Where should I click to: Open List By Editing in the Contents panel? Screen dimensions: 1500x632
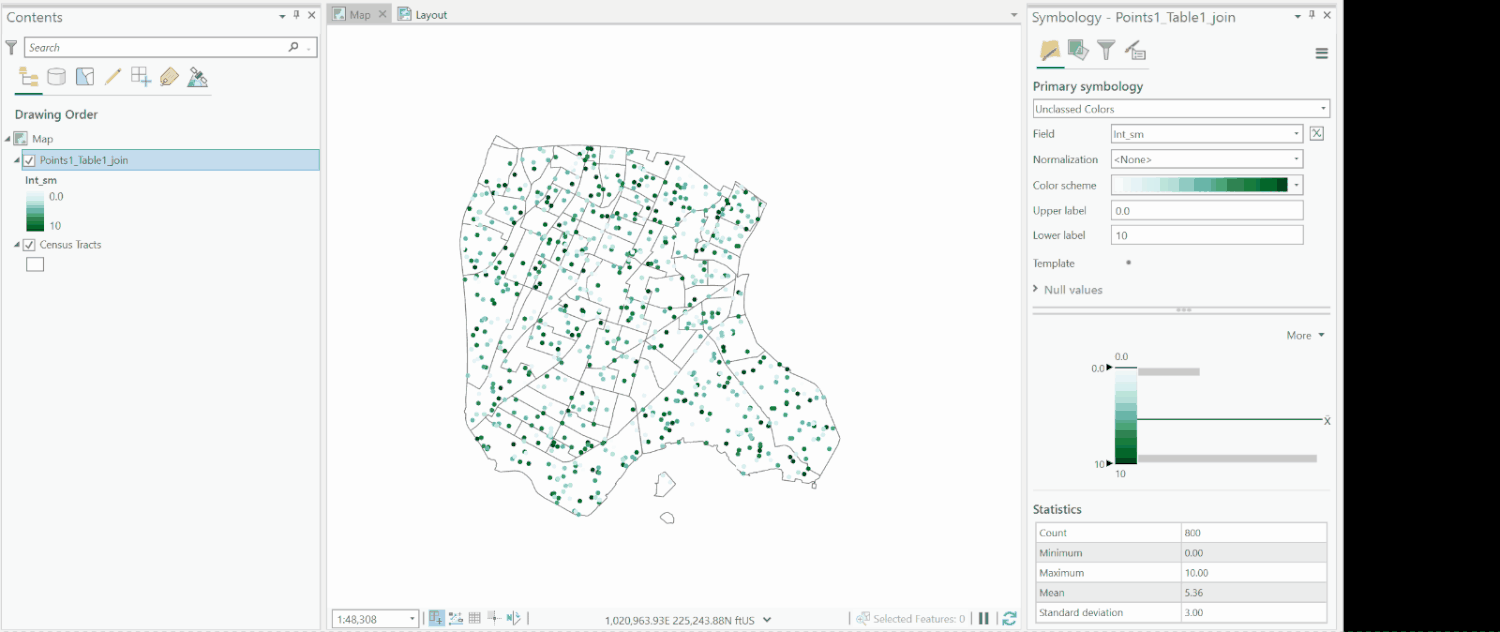click(113, 77)
